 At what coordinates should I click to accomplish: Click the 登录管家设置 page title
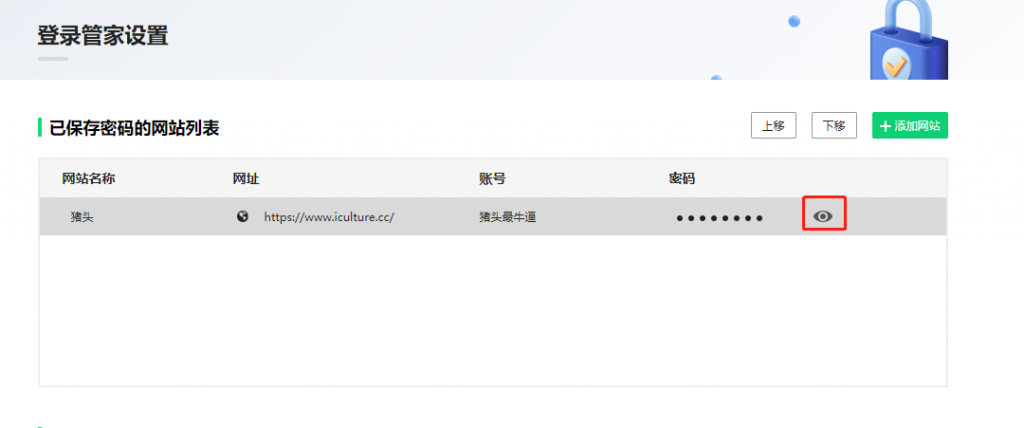pyautogui.click(x=103, y=35)
